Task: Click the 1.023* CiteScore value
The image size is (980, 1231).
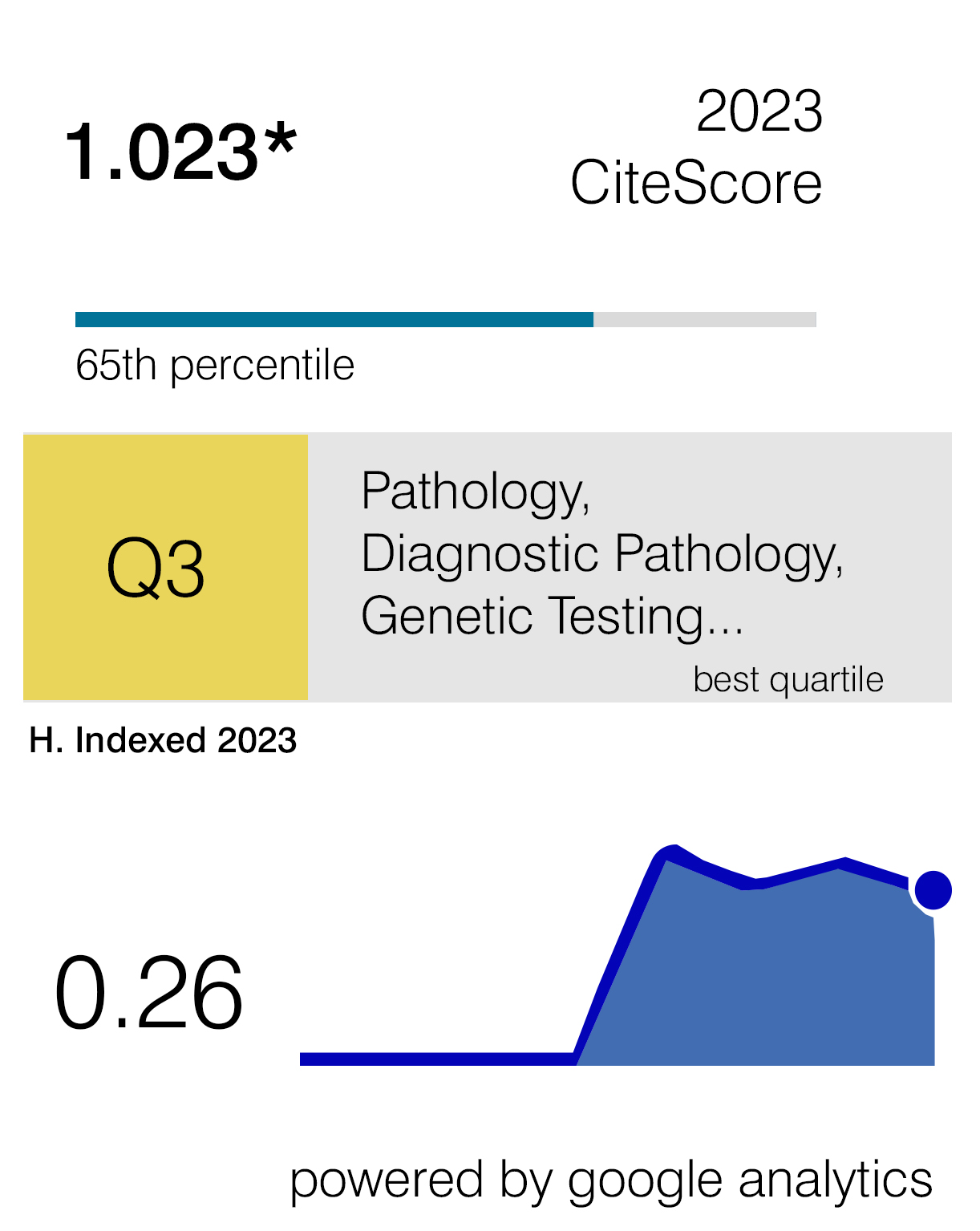Action: (180, 152)
